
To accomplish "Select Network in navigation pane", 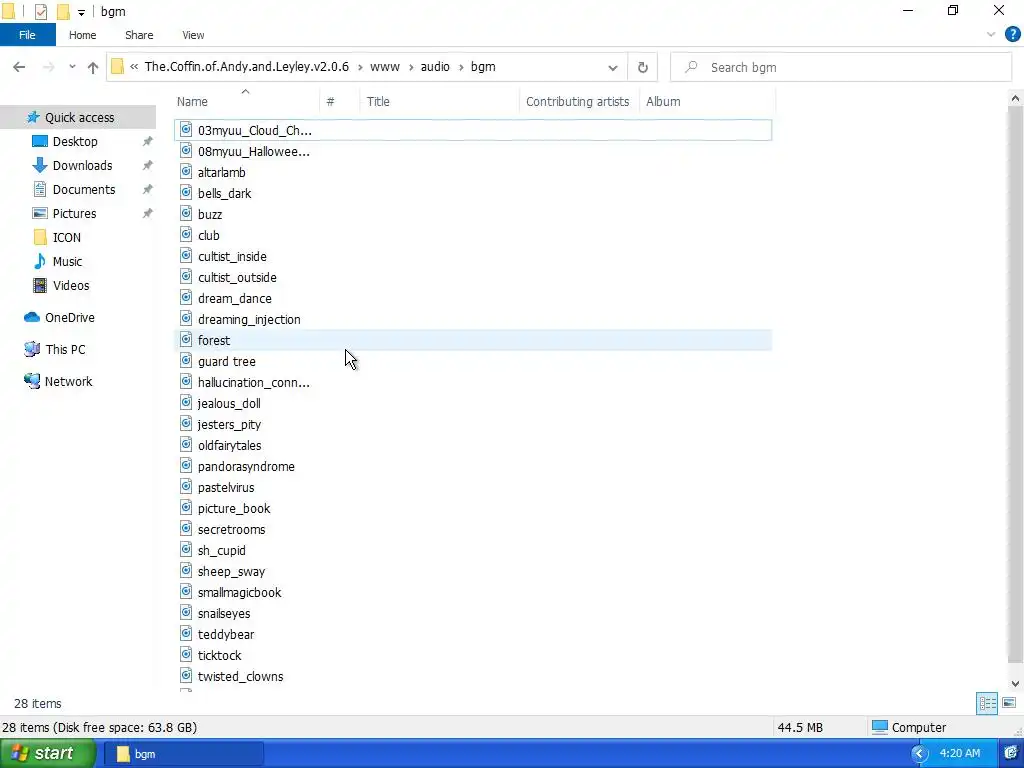I will click(68, 381).
